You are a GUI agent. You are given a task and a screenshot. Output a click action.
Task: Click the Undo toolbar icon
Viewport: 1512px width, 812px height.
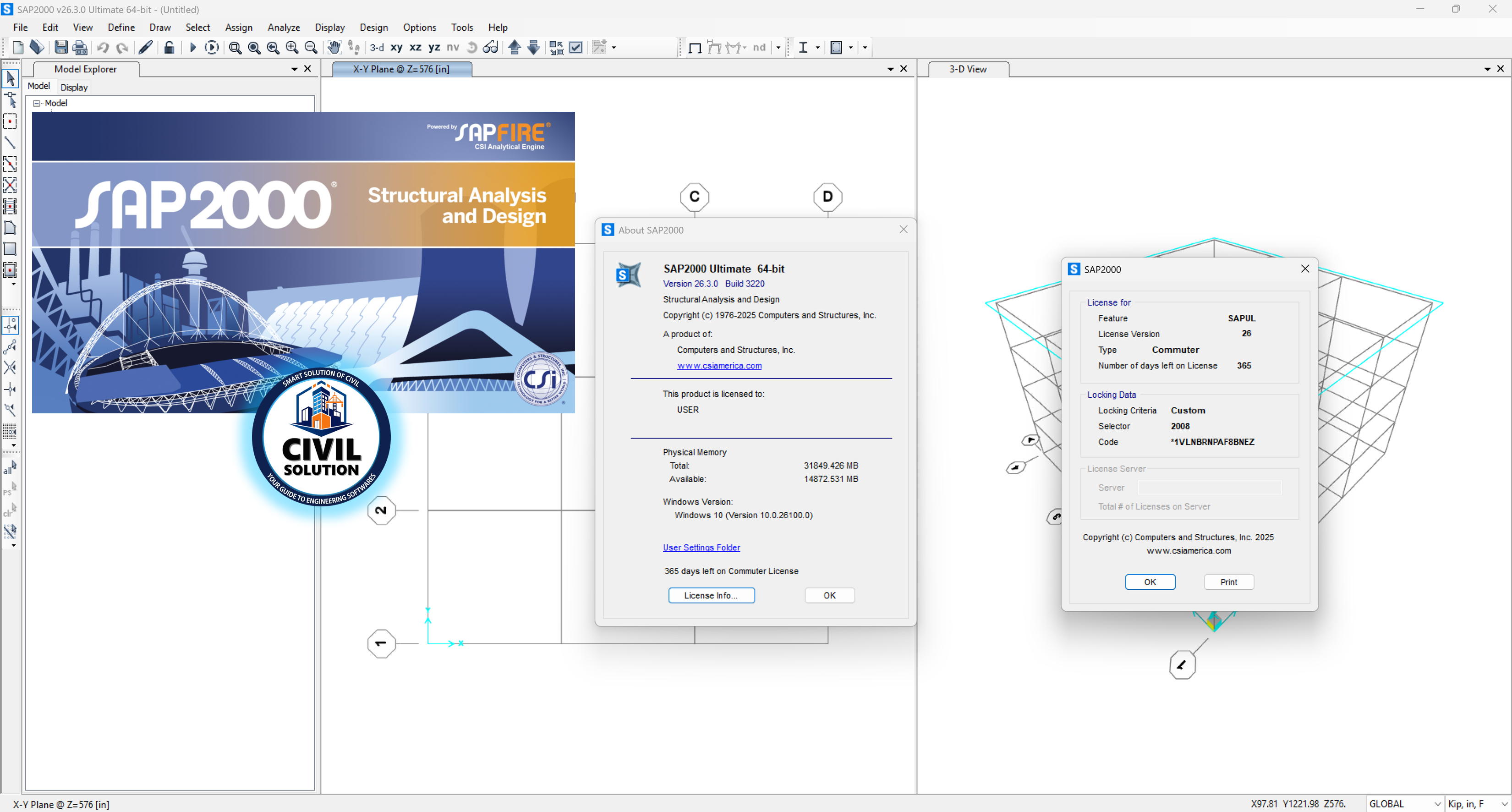click(102, 48)
